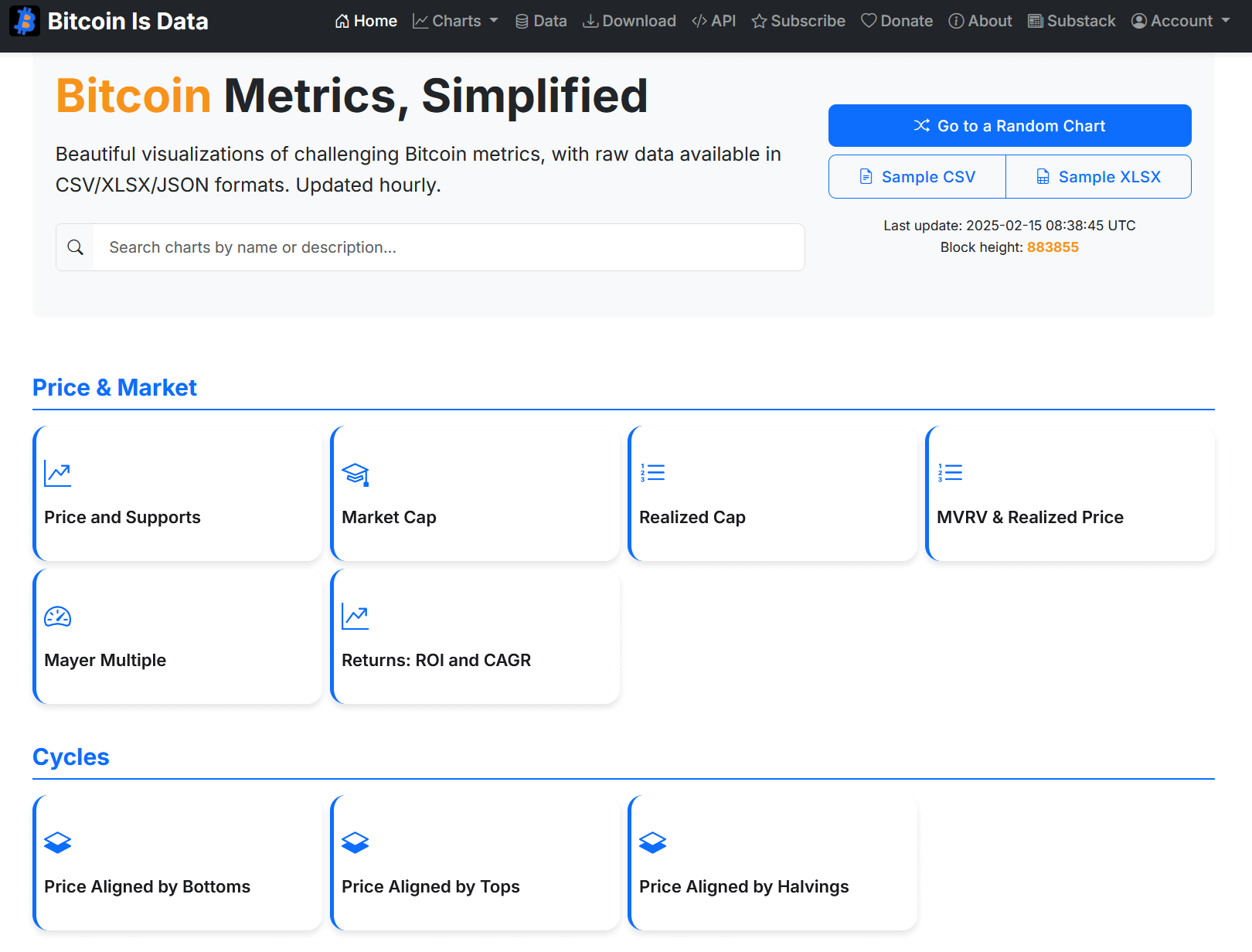Download the Sample XLSX file

[1098, 177]
